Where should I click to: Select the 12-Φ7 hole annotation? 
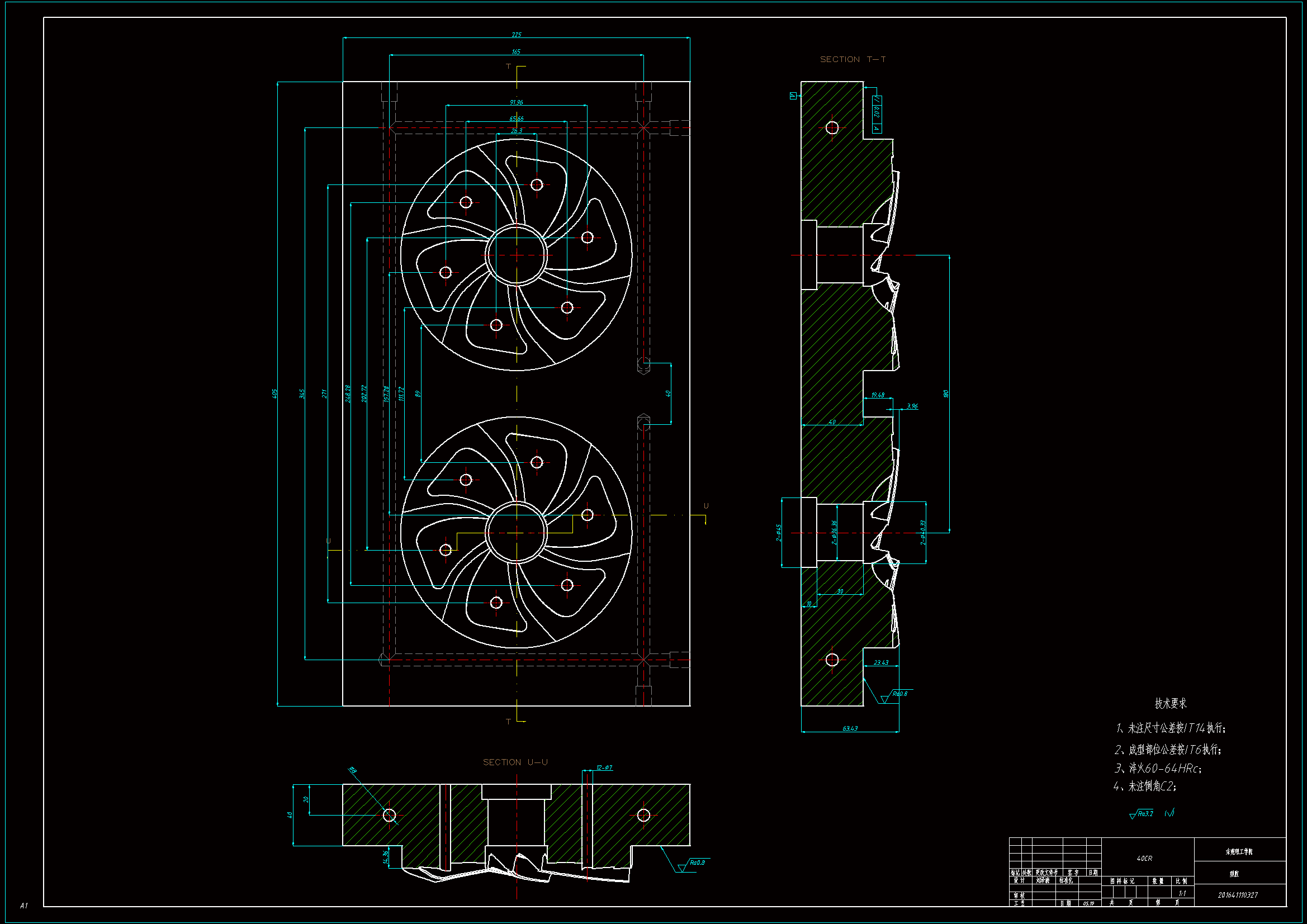(604, 768)
